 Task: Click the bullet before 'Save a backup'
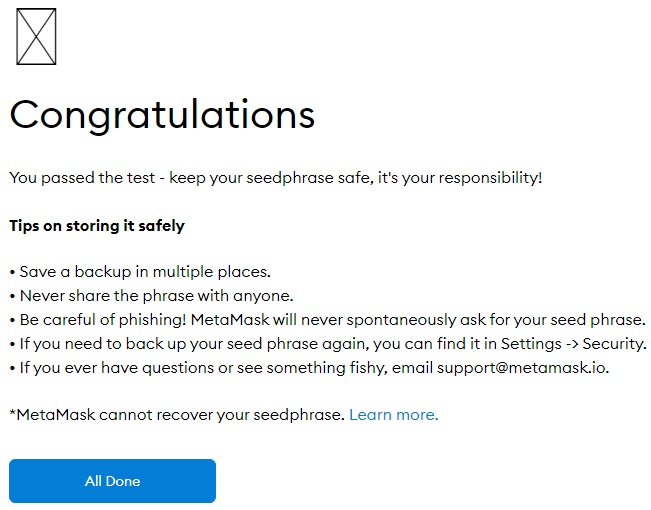[x=12, y=273]
